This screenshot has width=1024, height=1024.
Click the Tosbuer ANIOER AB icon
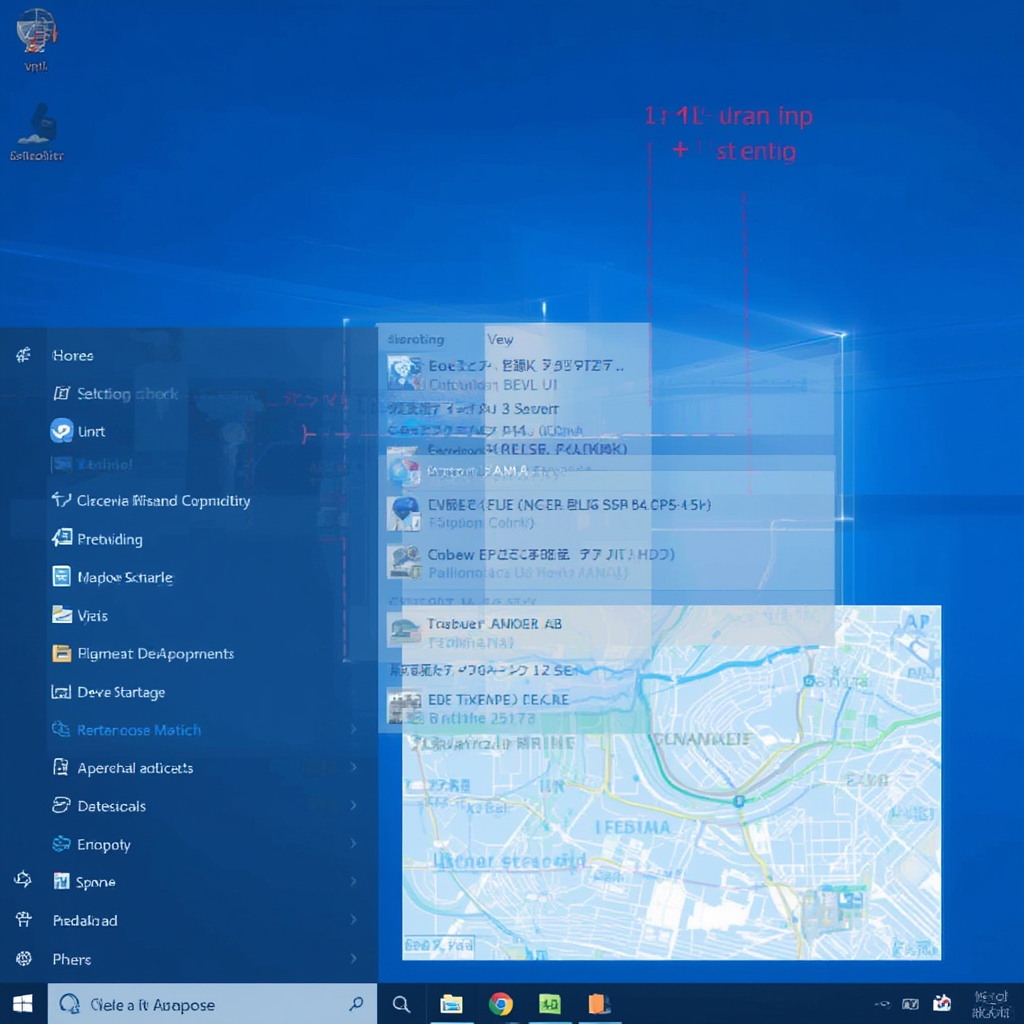pos(404,628)
